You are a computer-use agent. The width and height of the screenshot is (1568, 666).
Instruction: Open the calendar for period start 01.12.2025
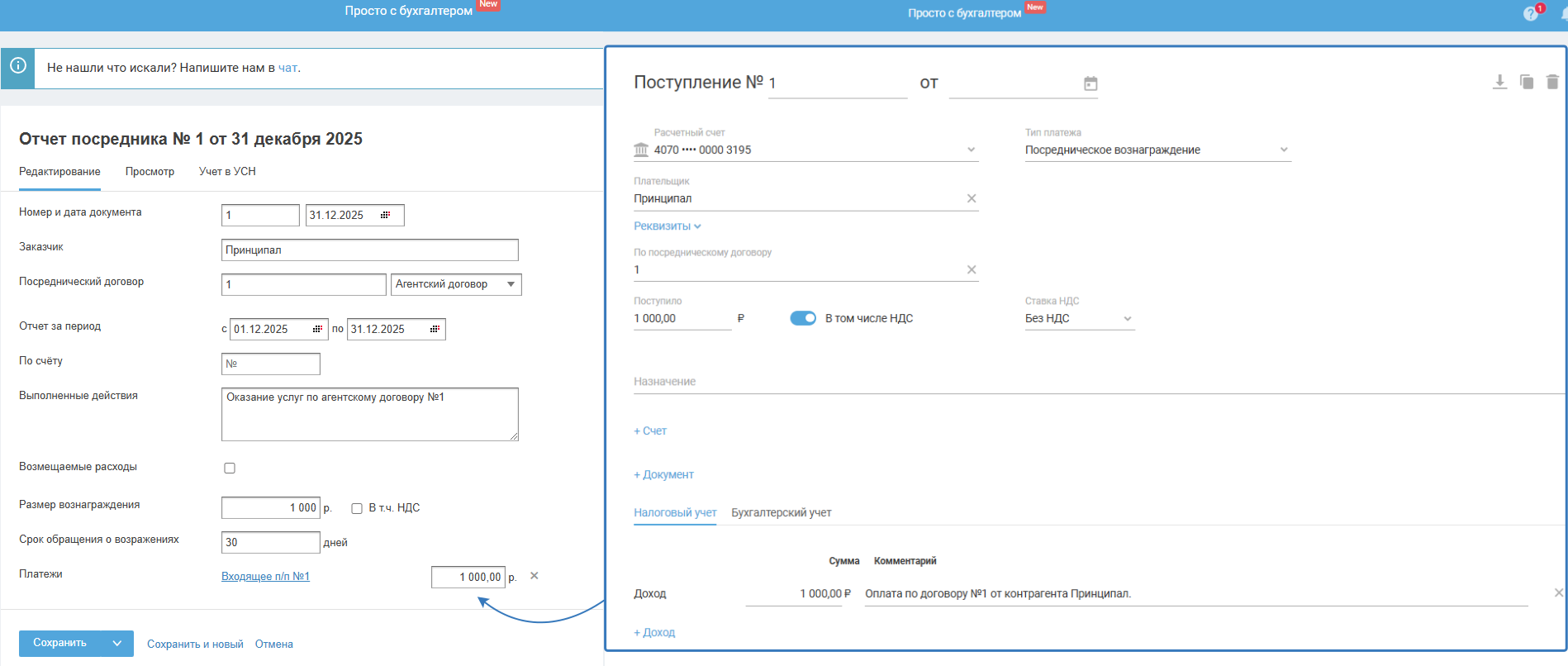(317, 329)
